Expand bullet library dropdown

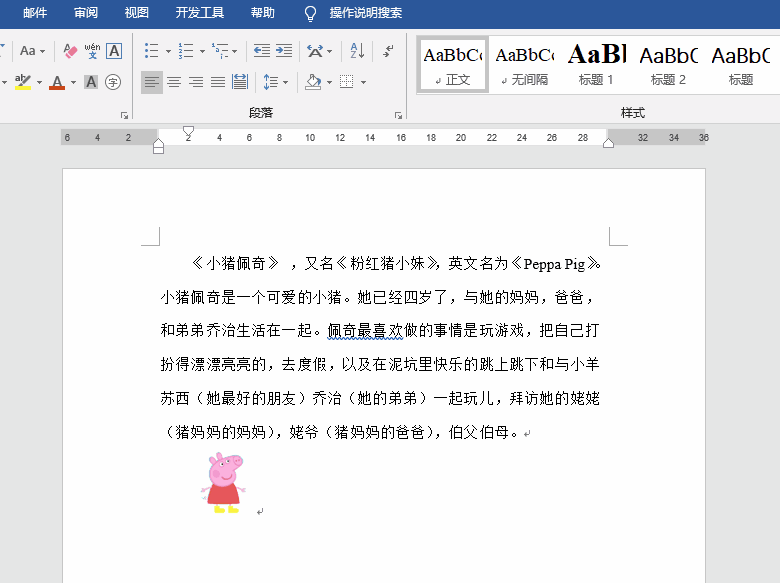tap(168, 51)
